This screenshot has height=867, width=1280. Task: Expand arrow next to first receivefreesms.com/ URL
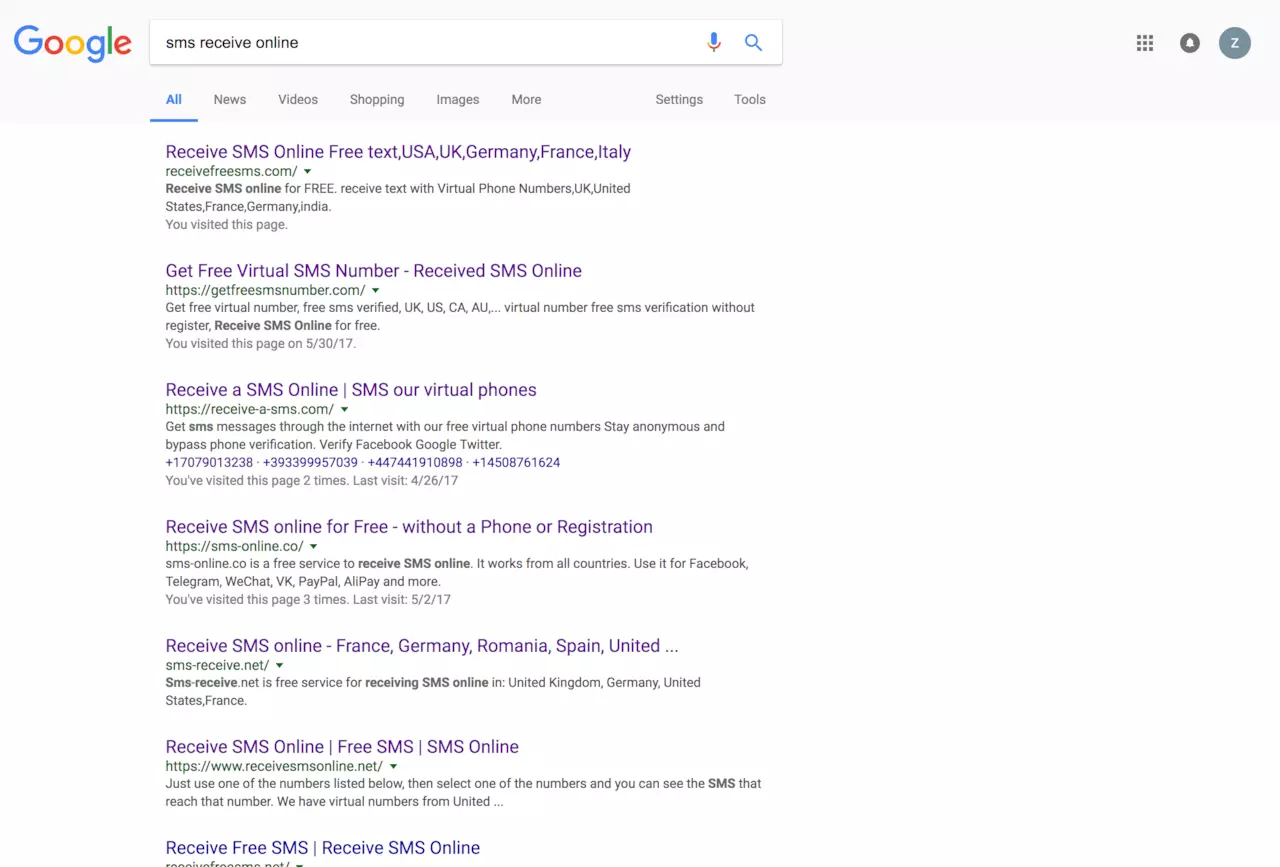[307, 172]
